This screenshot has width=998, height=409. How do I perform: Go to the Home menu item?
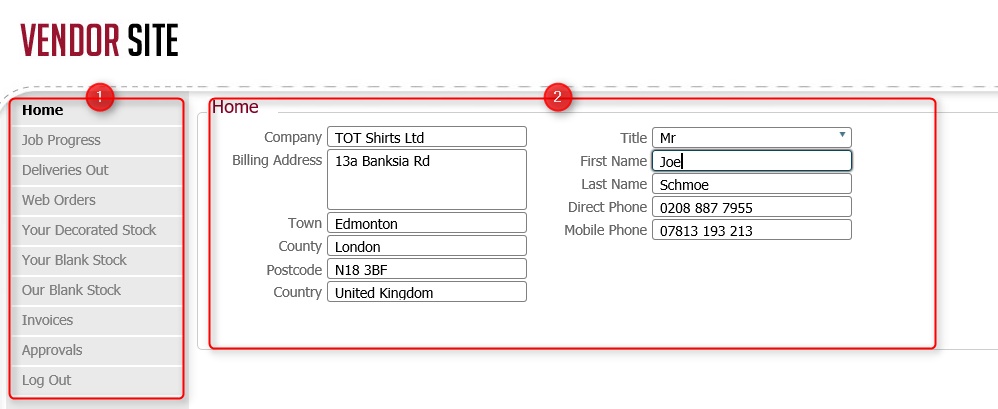tap(43, 110)
